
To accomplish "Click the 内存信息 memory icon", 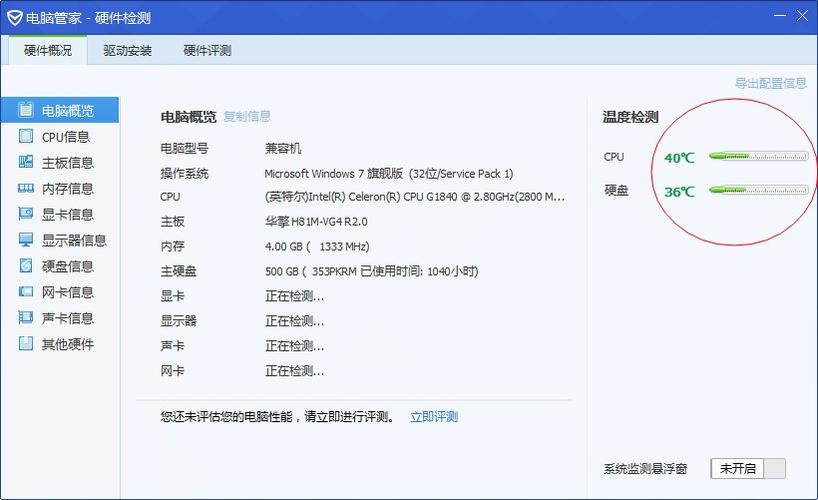I will [x=26, y=188].
